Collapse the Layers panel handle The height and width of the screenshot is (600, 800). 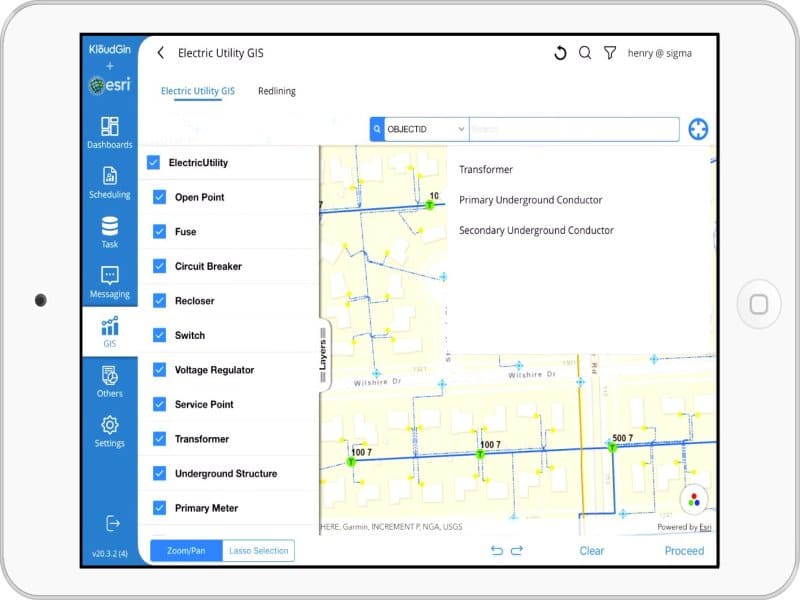(x=323, y=355)
